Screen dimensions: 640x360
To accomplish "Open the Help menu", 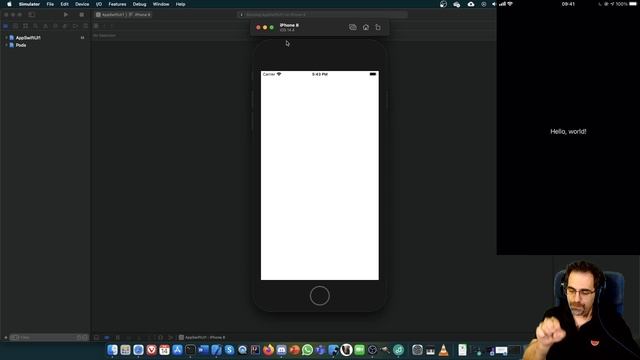I will [x=180, y=4].
